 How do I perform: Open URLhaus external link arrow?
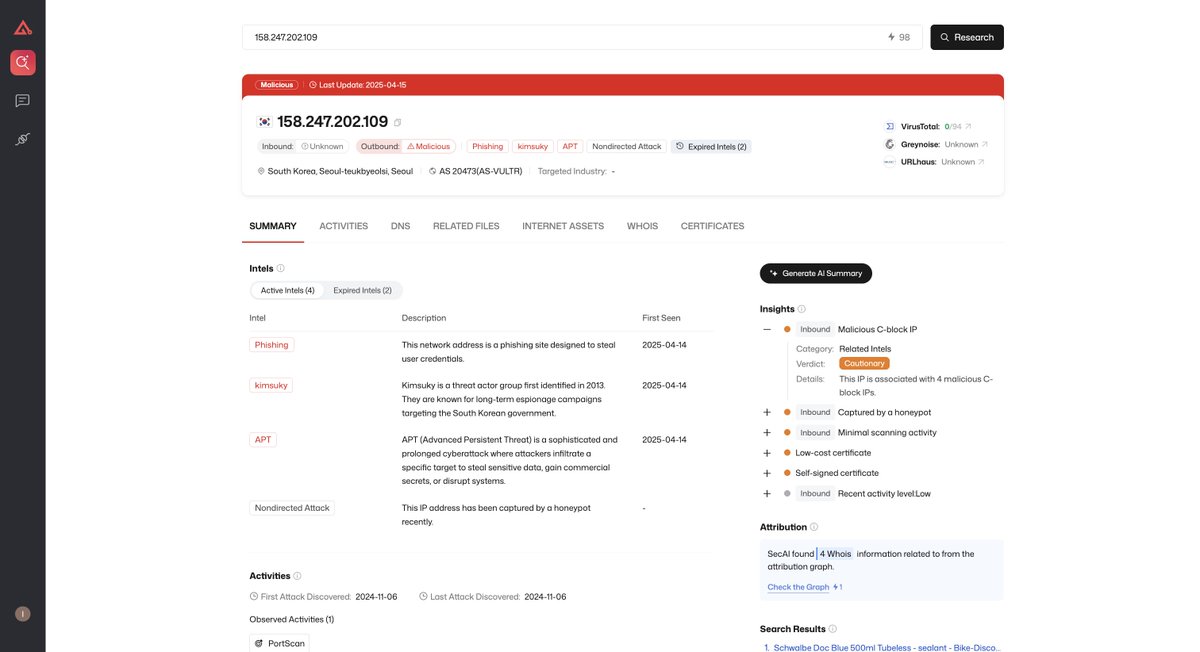click(x=981, y=162)
